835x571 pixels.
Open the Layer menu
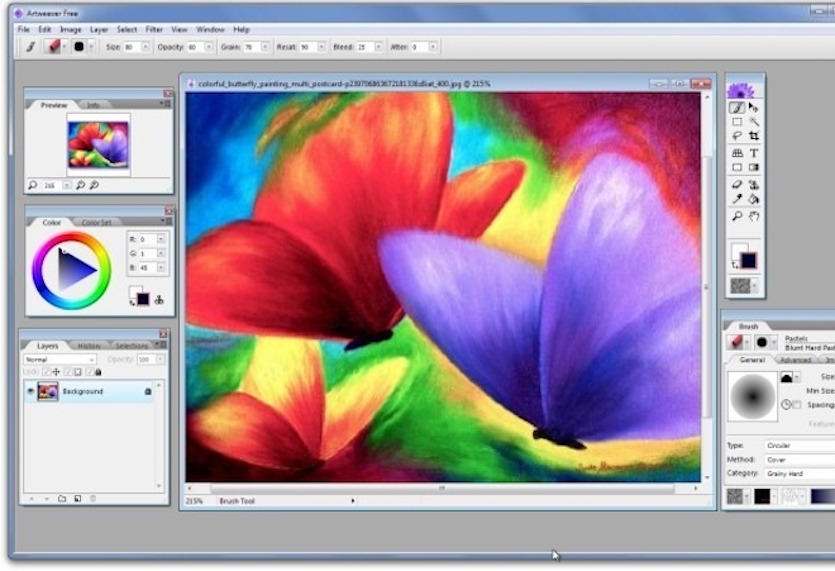pos(99,29)
